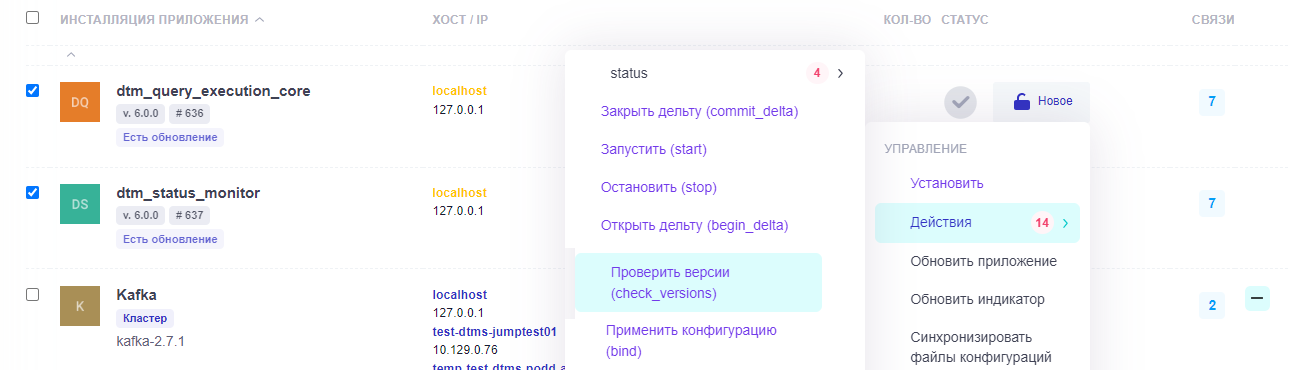Click IP address 10.129.0.76
The width and height of the screenshot is (1314, 370).
coord(466,349)
